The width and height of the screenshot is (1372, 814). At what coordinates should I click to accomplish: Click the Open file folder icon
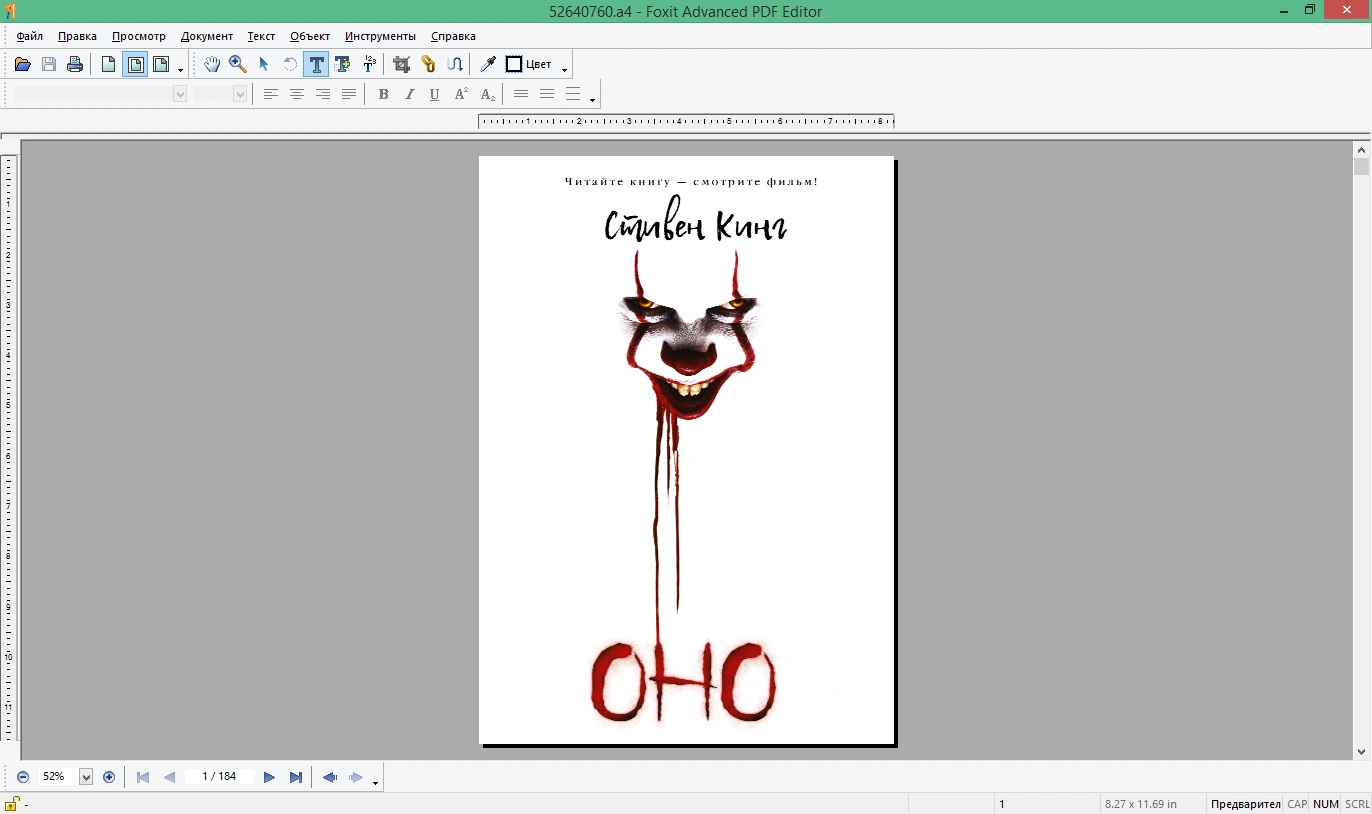23,65
